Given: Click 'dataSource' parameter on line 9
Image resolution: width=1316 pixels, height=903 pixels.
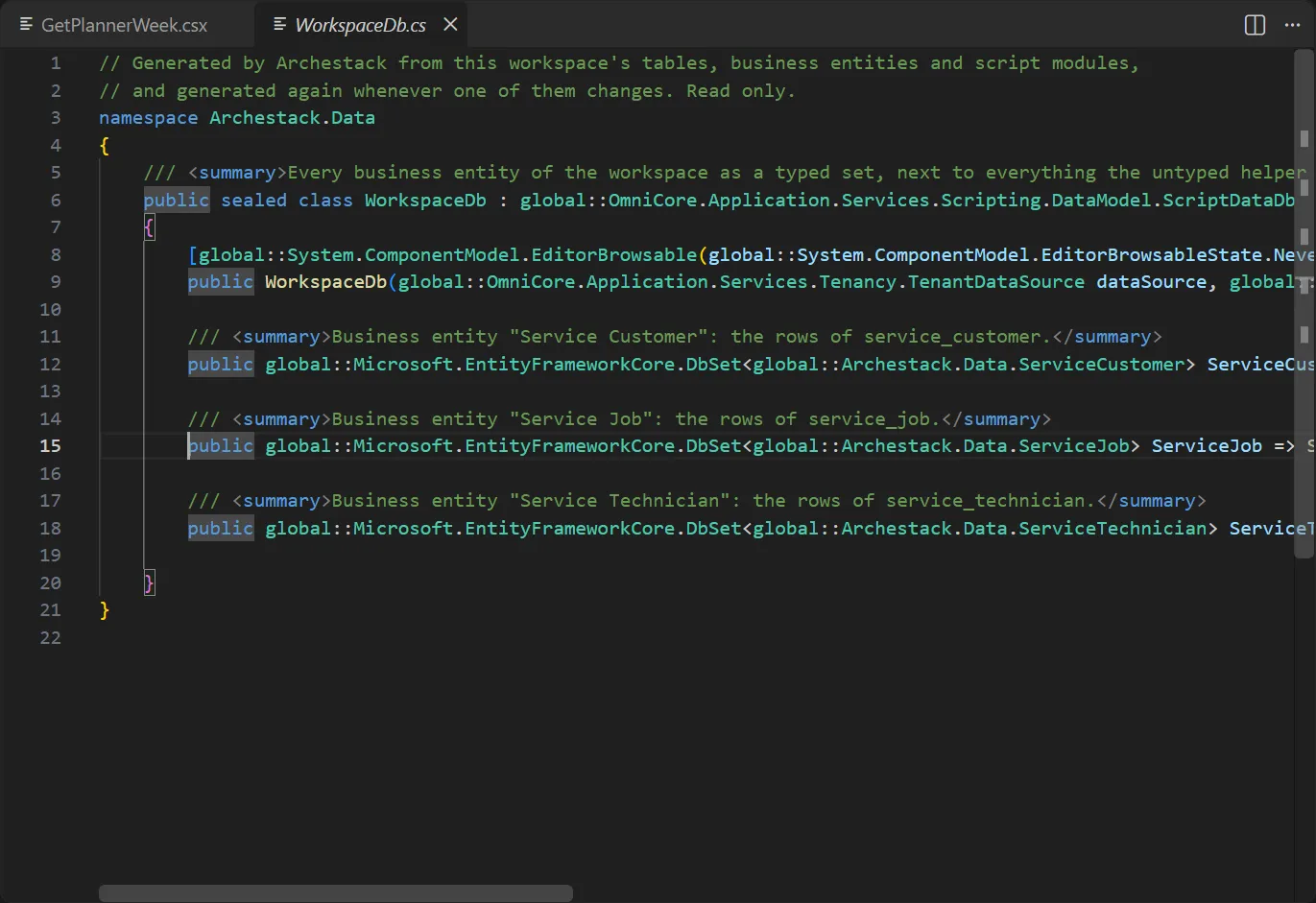Looking at the screenshot, I should click(1152, 282).
